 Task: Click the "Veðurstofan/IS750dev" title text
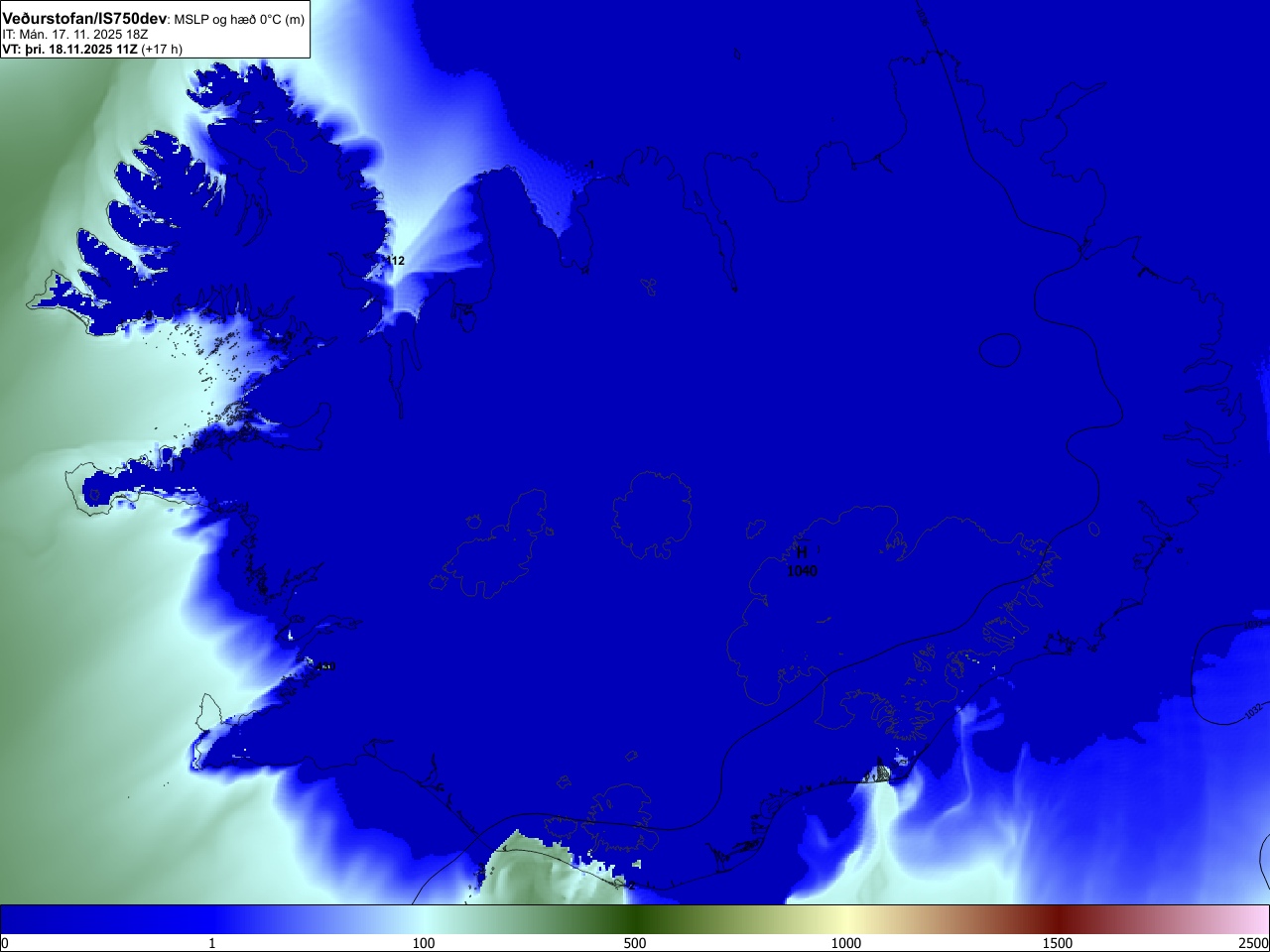click(x=84, y=19)
